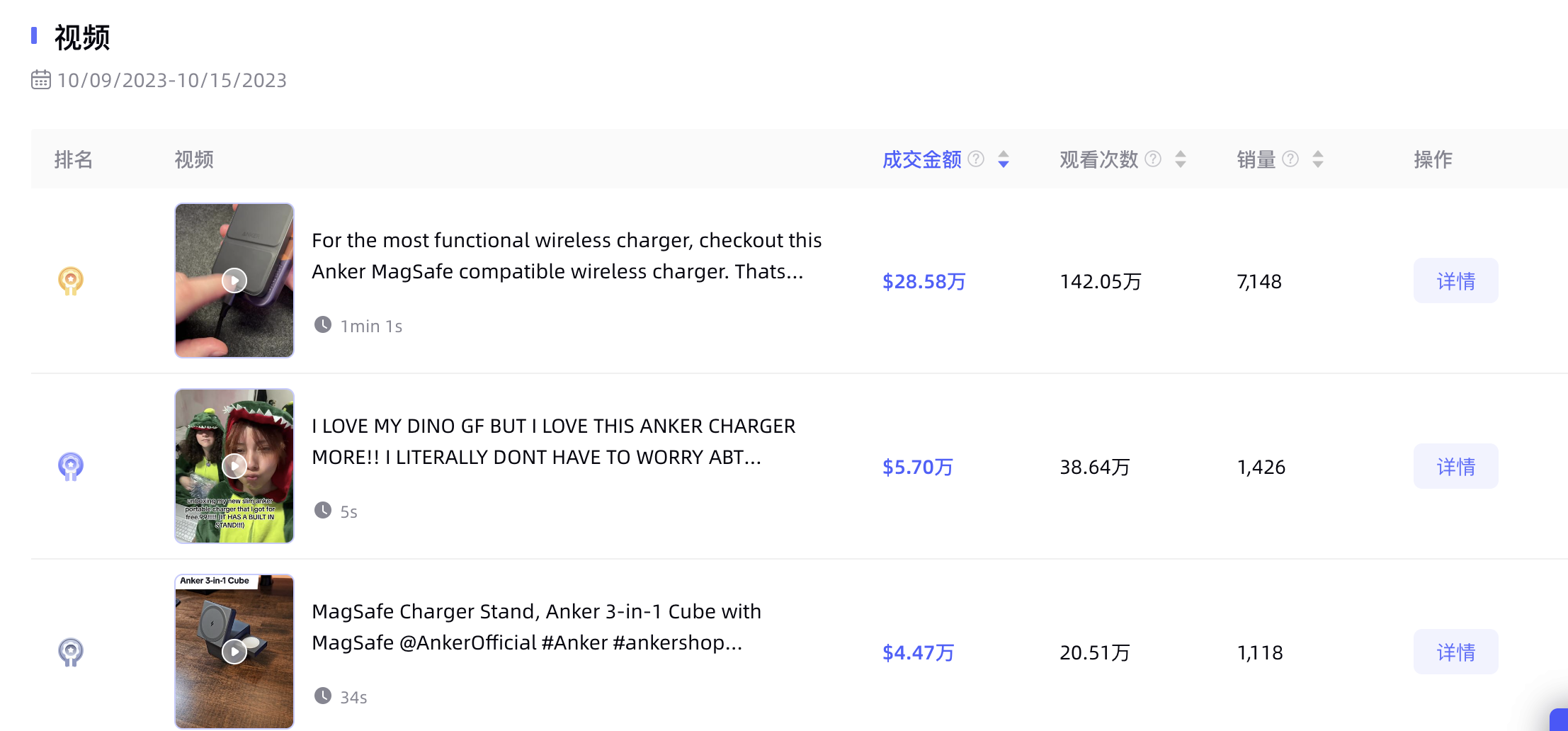The width and height of the screenshot is (1568, 731).
Task: Play the Anker 3-in-1 Cube video
Action: point(234,650)
